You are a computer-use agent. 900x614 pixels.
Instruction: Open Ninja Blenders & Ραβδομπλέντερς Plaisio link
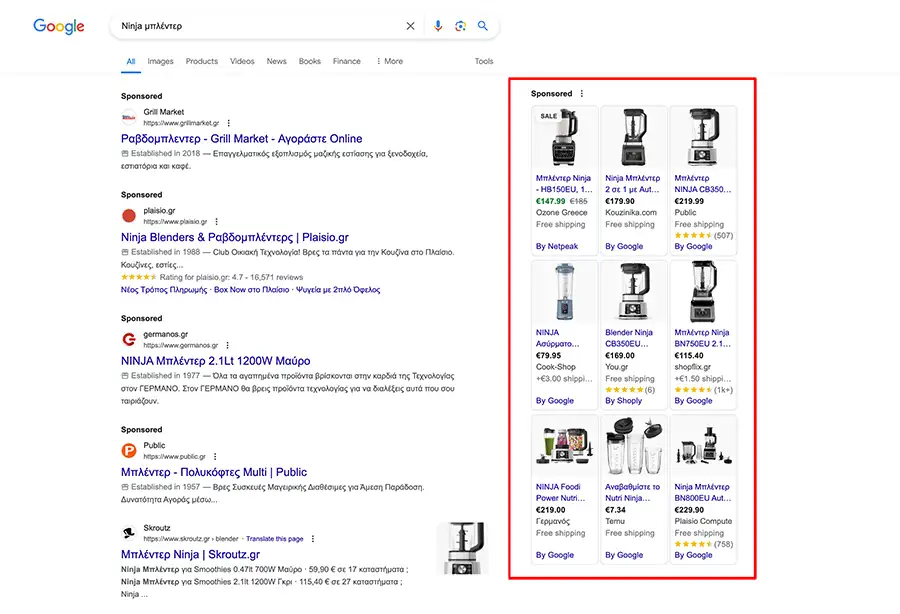235,238
